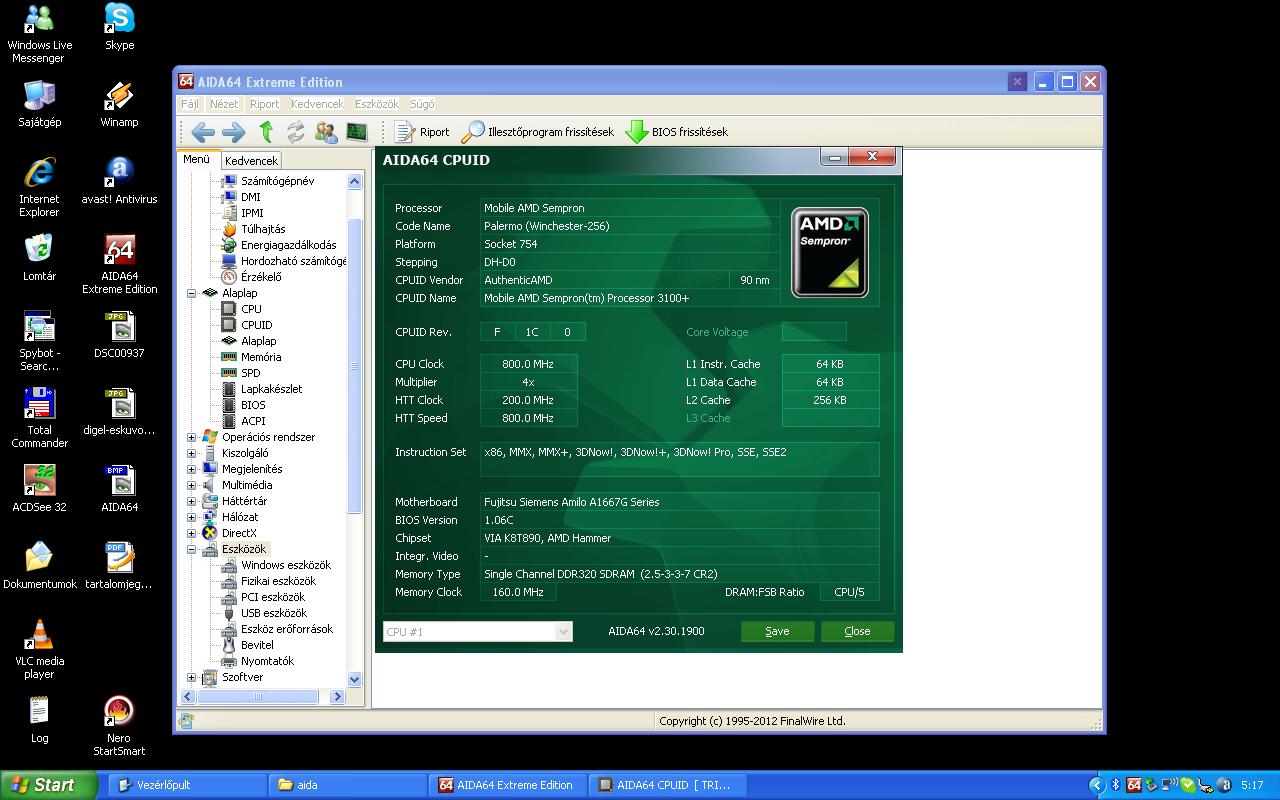Image resolution: width=1280 pixels, height=800 pixels.
Task: Go back with the blue left arrow
Action: tap(203, 132)
